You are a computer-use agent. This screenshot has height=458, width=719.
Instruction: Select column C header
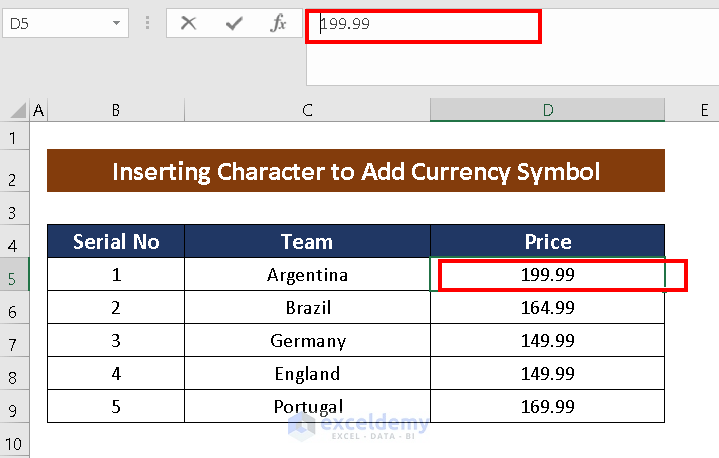tap(307, 110)
